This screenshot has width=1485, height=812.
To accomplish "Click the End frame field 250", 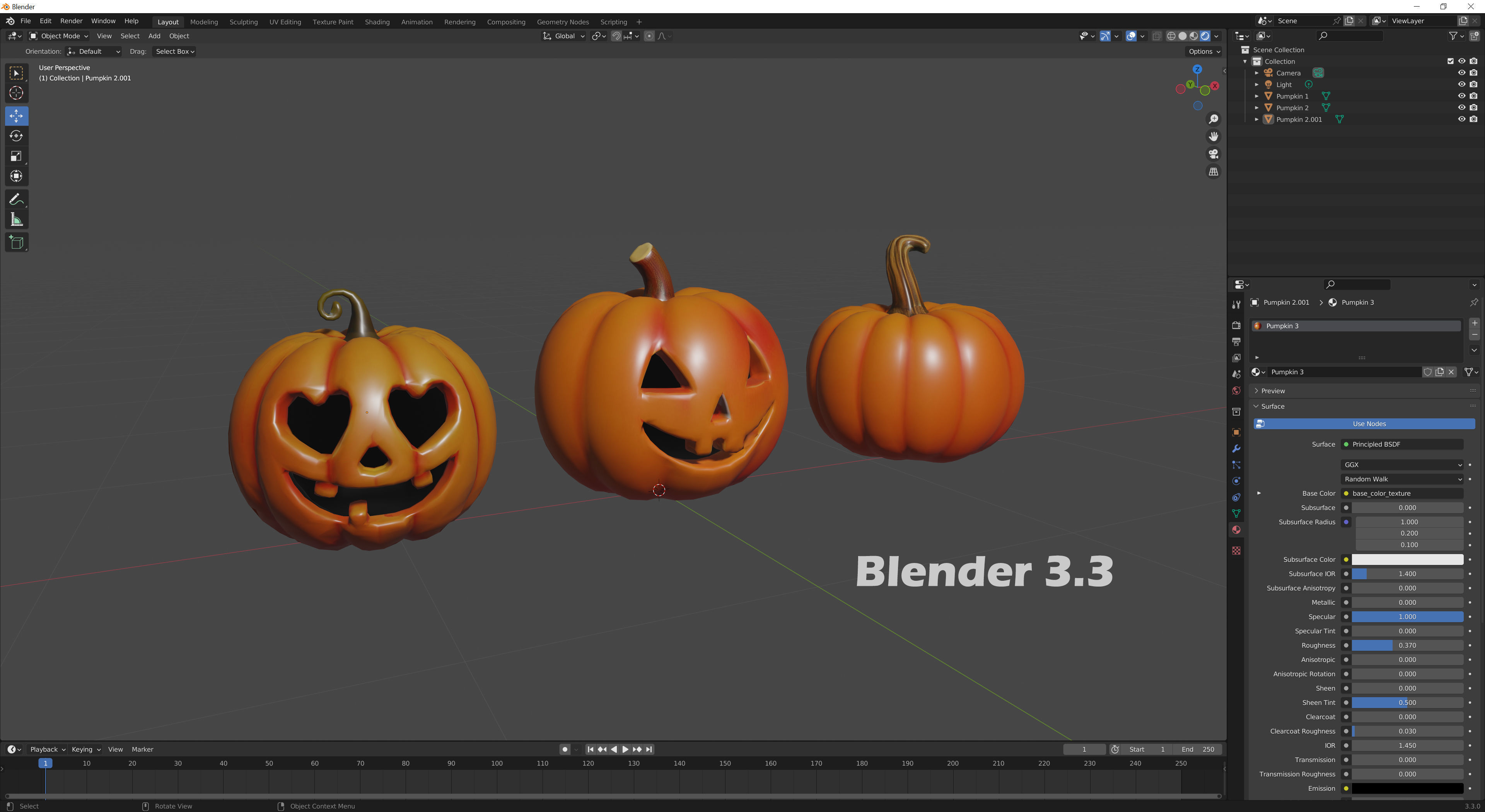I will [1198, 749].
